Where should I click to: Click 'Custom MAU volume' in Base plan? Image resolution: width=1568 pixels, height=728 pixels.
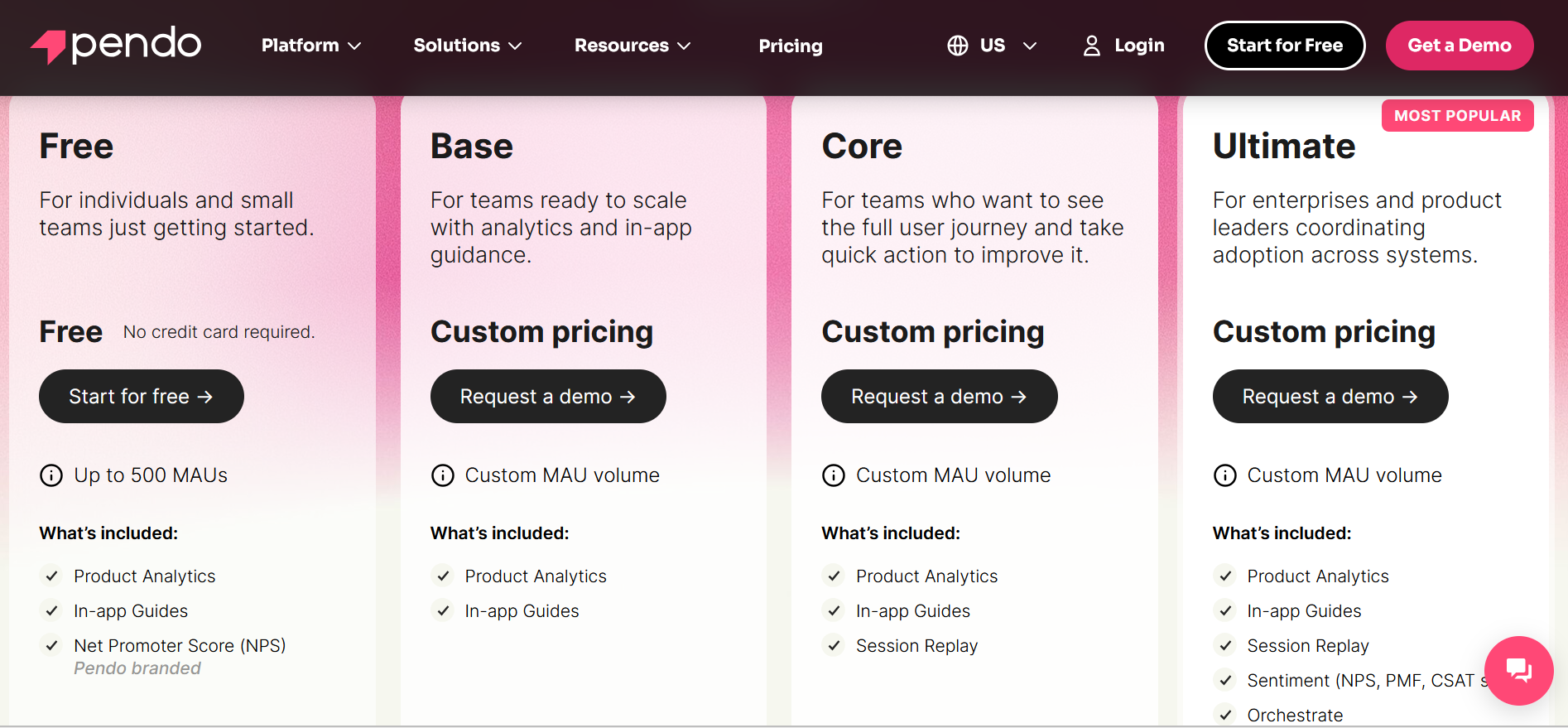(562, 475)
